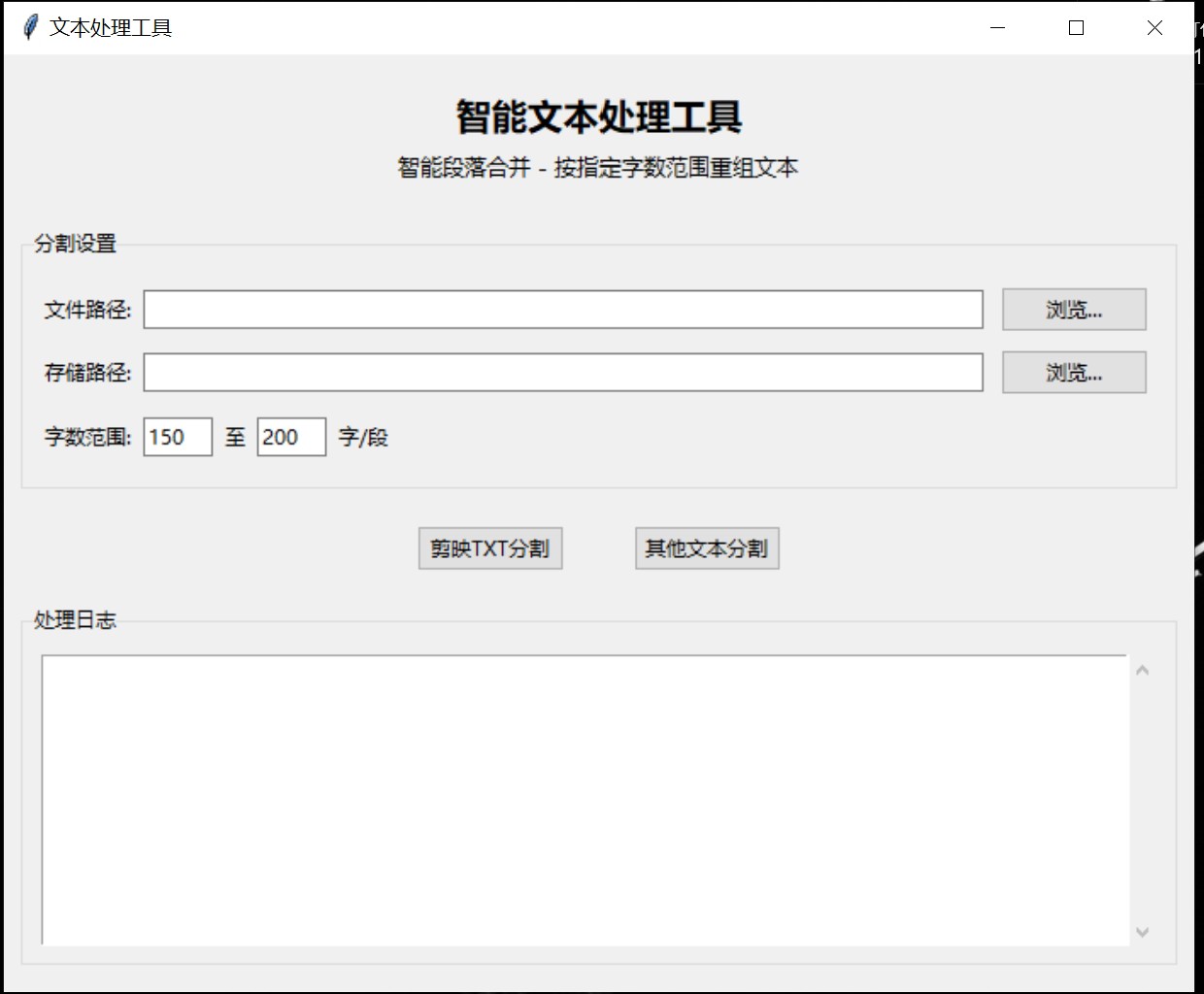This screenshot has height=994, width=1204.
Task: Focus the 存储路径 input field
Action: (563, 373)
